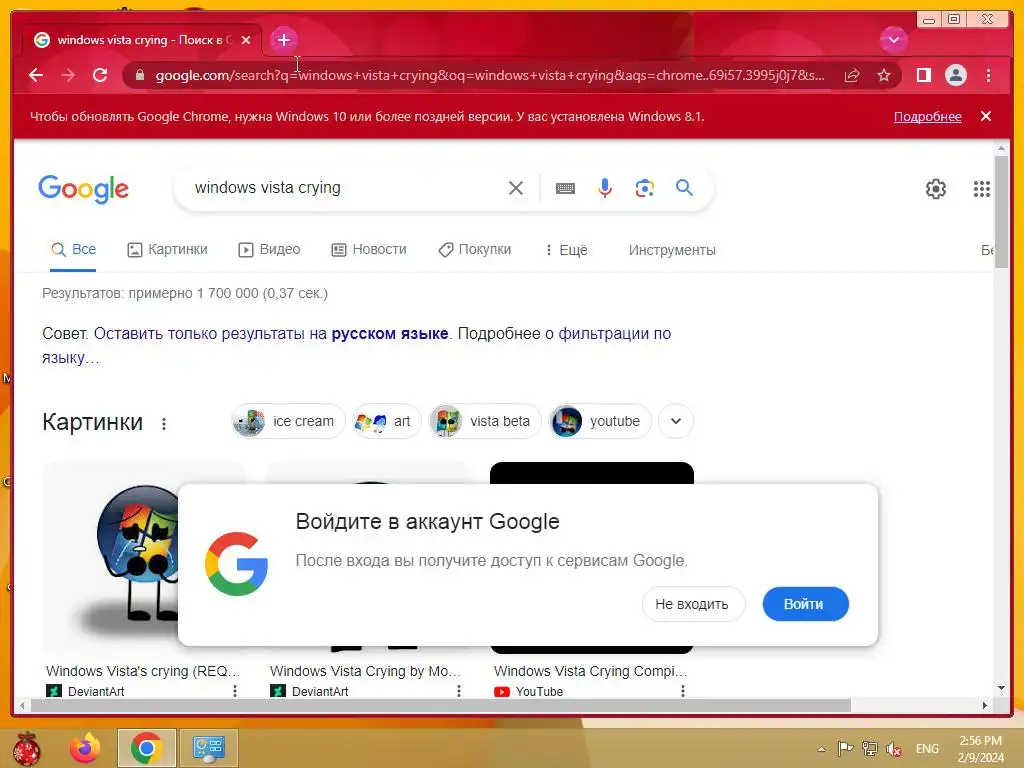1024x768 pixels.
Task: Open the Google apps grid
Action: click(982, 189)
